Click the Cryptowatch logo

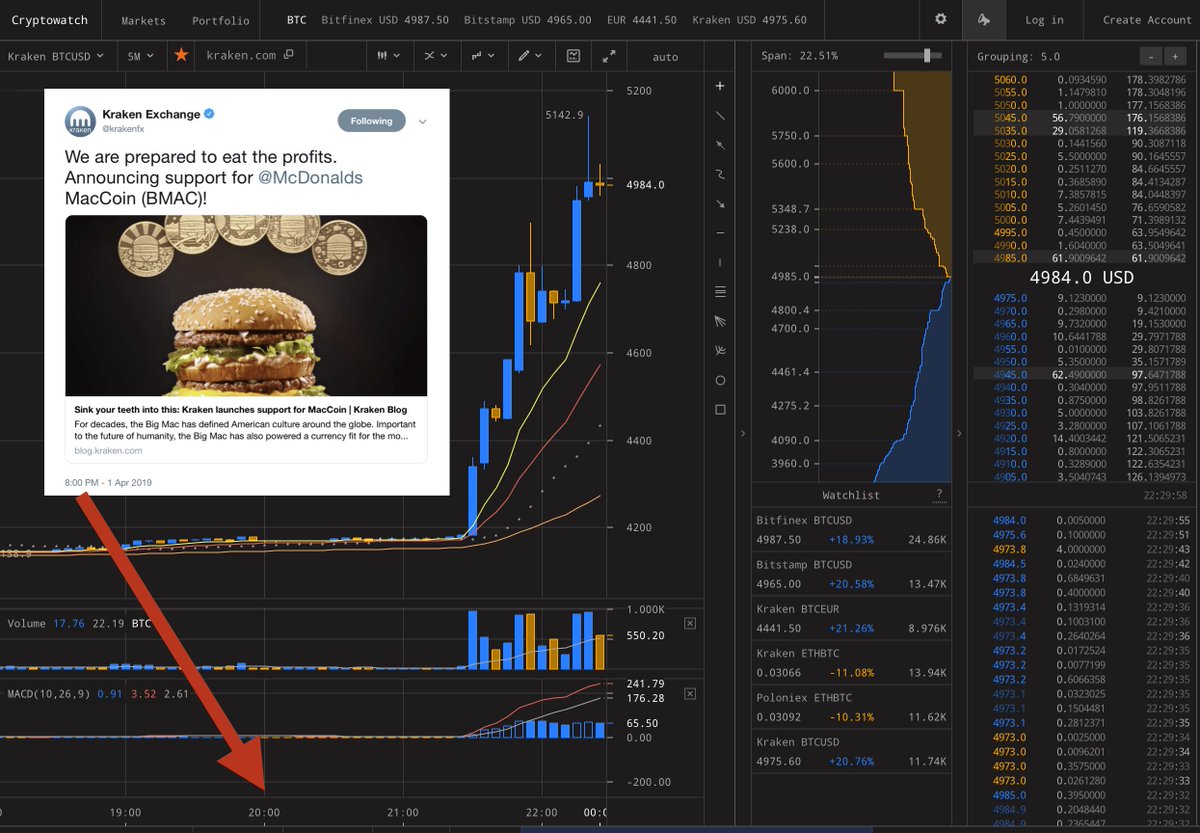coord(49,20)
